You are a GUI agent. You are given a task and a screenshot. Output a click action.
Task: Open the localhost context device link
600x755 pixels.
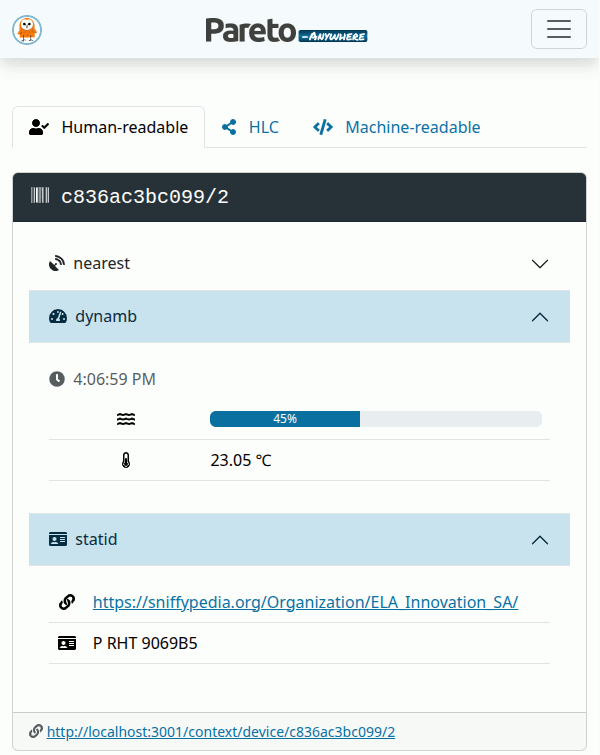221,732
